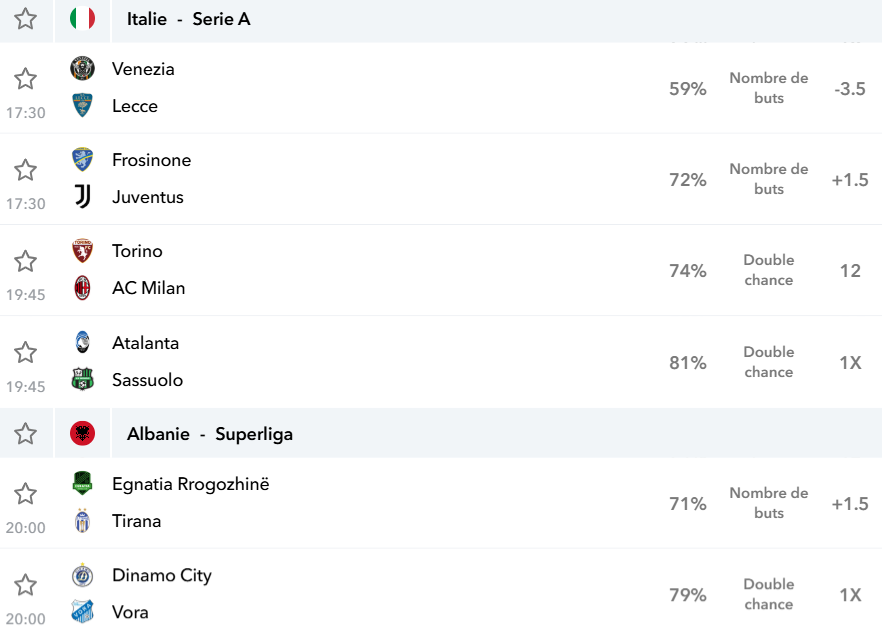Star the Dinamo City vs Vora match
Viewport: 882px width, 635px height.
[x=25, y=585]
